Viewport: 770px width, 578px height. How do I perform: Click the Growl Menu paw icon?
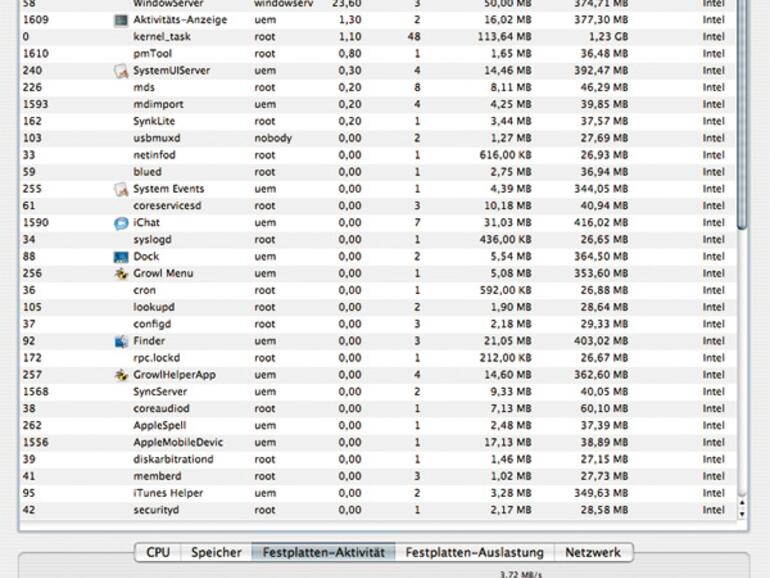point(121,274)
